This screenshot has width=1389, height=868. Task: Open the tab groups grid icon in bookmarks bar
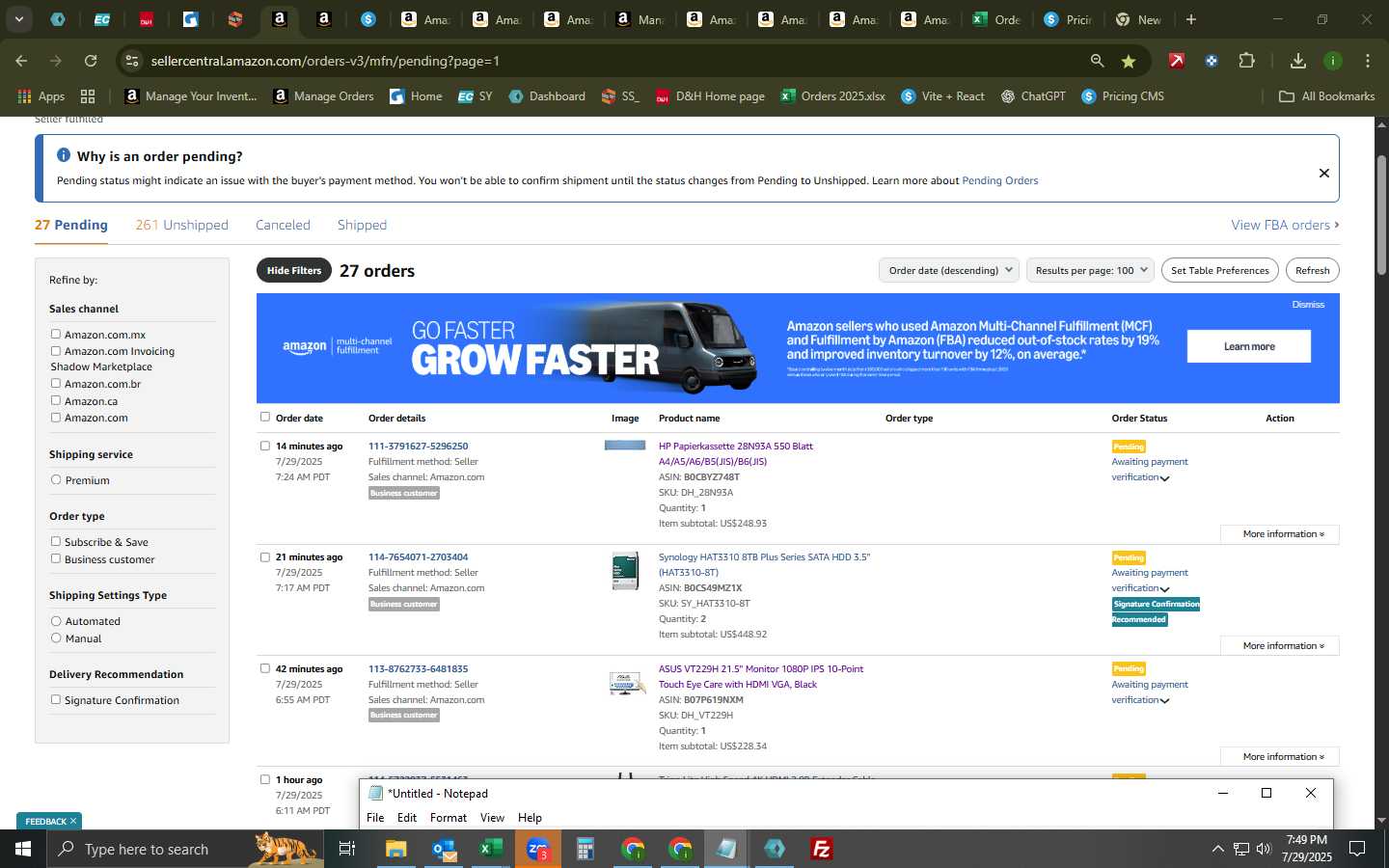[x=88, y=96]
